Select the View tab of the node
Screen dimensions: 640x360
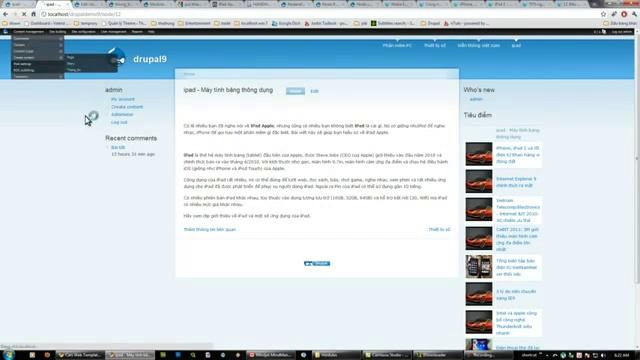[x=295, y=91]
